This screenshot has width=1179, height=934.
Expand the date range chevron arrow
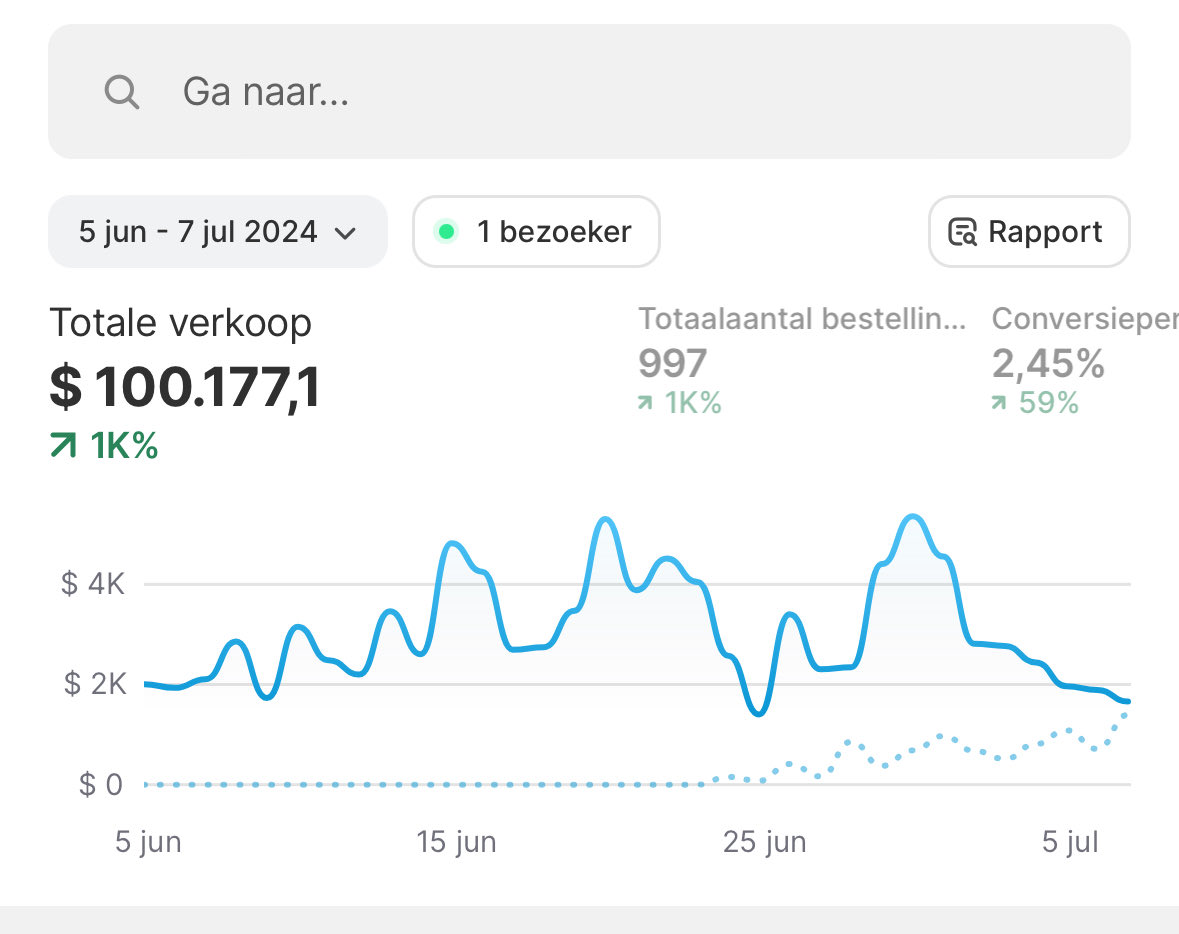click(x=345, y=233)
